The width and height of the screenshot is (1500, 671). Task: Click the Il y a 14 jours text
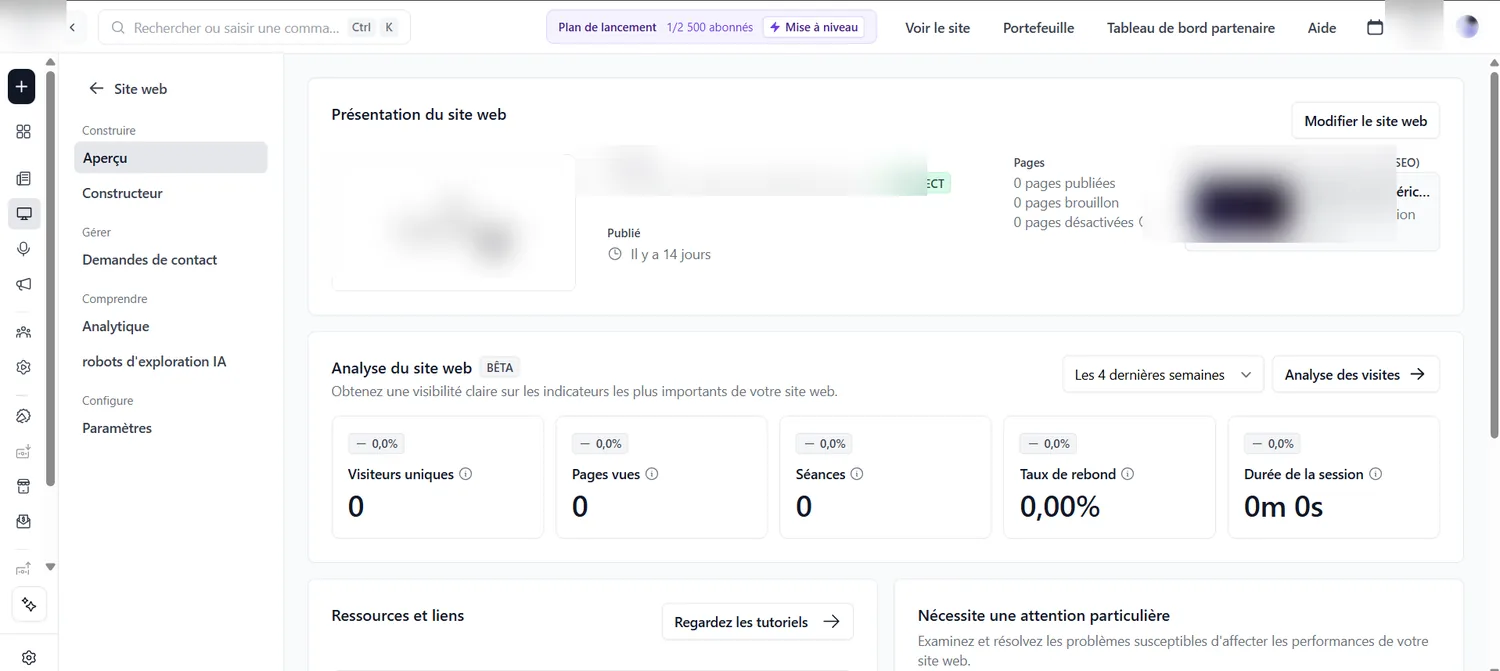[x=671, y=255]
